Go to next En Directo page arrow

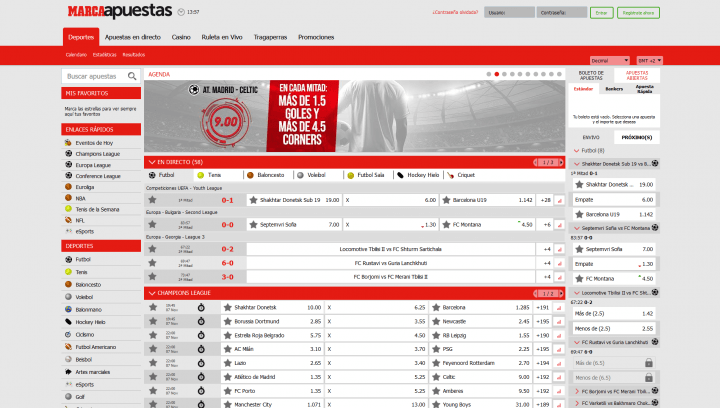click(x=561, y=162)
